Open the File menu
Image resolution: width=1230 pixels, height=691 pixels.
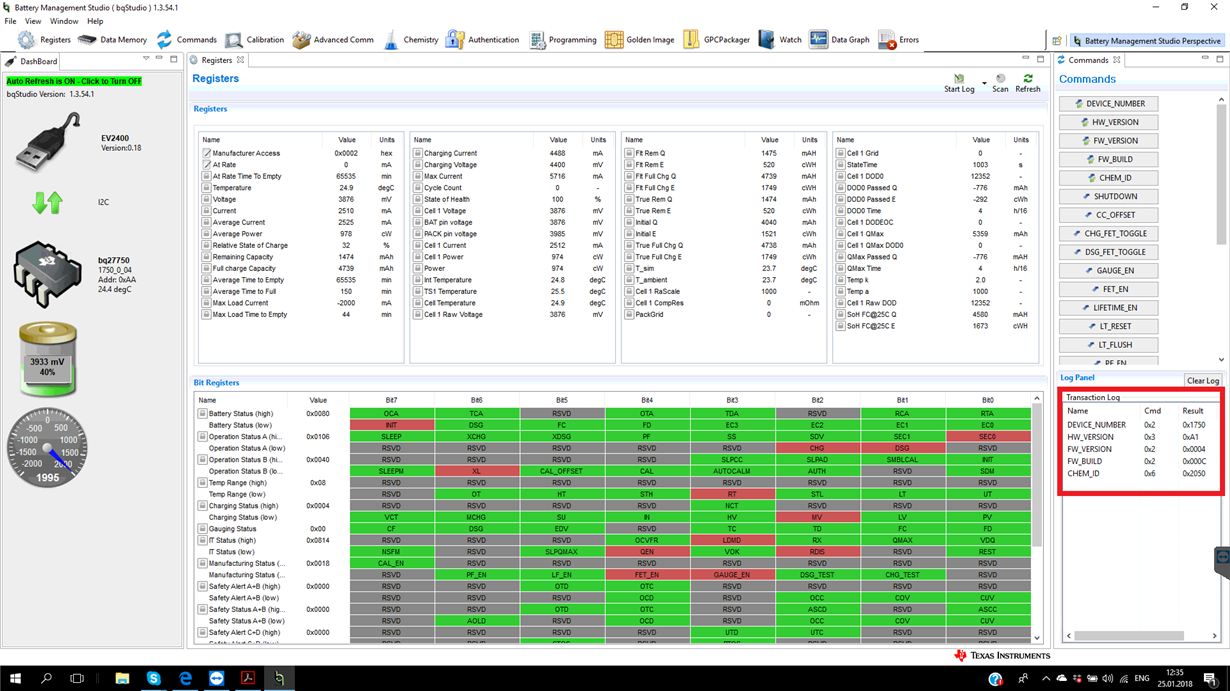tap(10, 21)
